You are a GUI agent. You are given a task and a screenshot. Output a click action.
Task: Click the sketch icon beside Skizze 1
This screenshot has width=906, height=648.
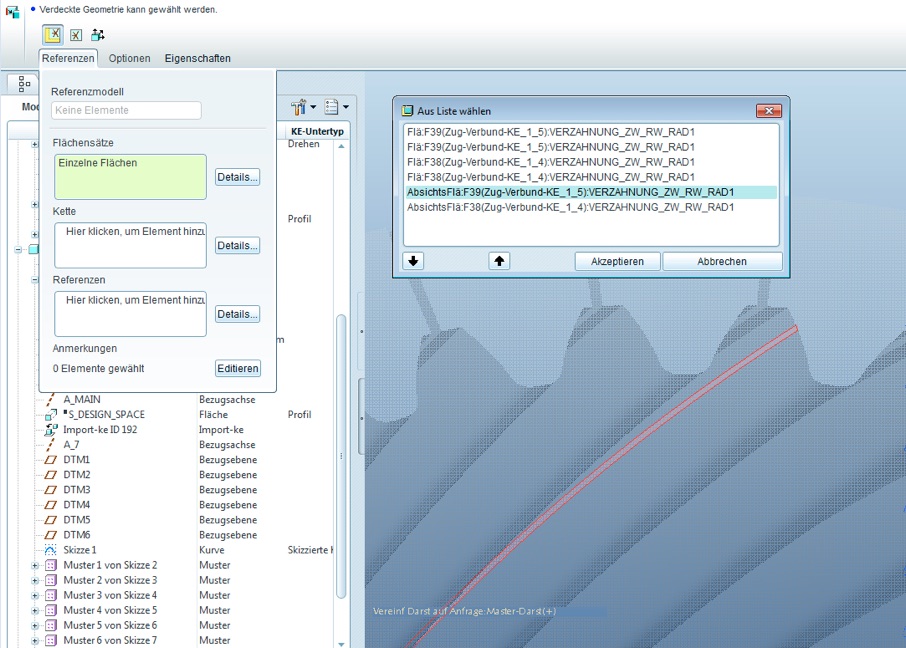tap(51, 550)
